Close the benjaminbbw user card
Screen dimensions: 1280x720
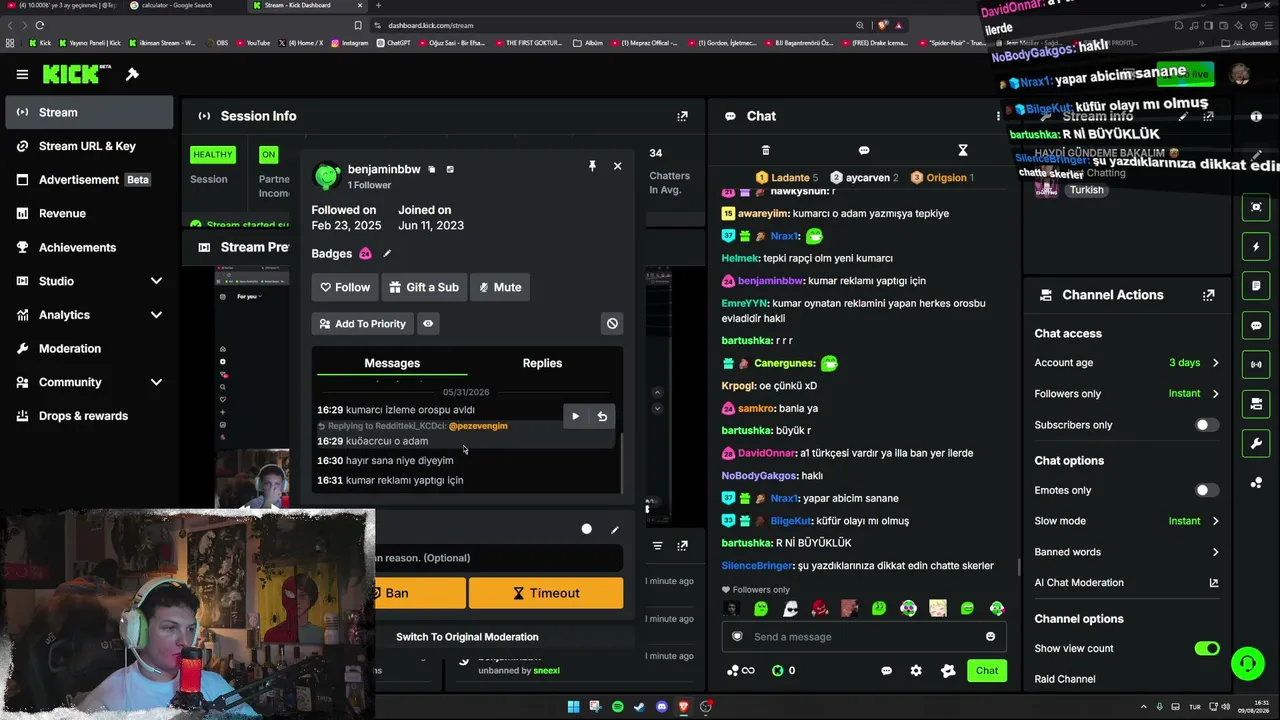click(617, 166)
